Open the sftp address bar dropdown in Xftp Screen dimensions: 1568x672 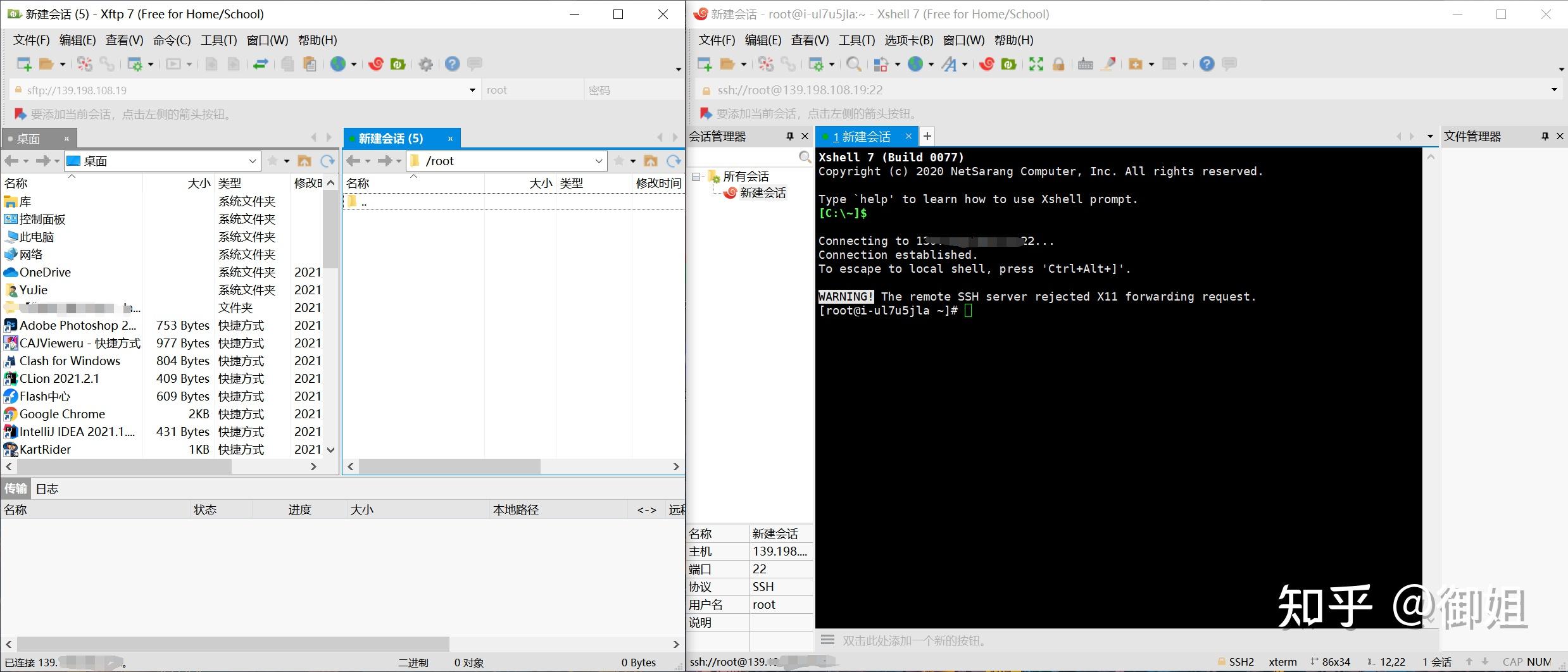[472, 90]
